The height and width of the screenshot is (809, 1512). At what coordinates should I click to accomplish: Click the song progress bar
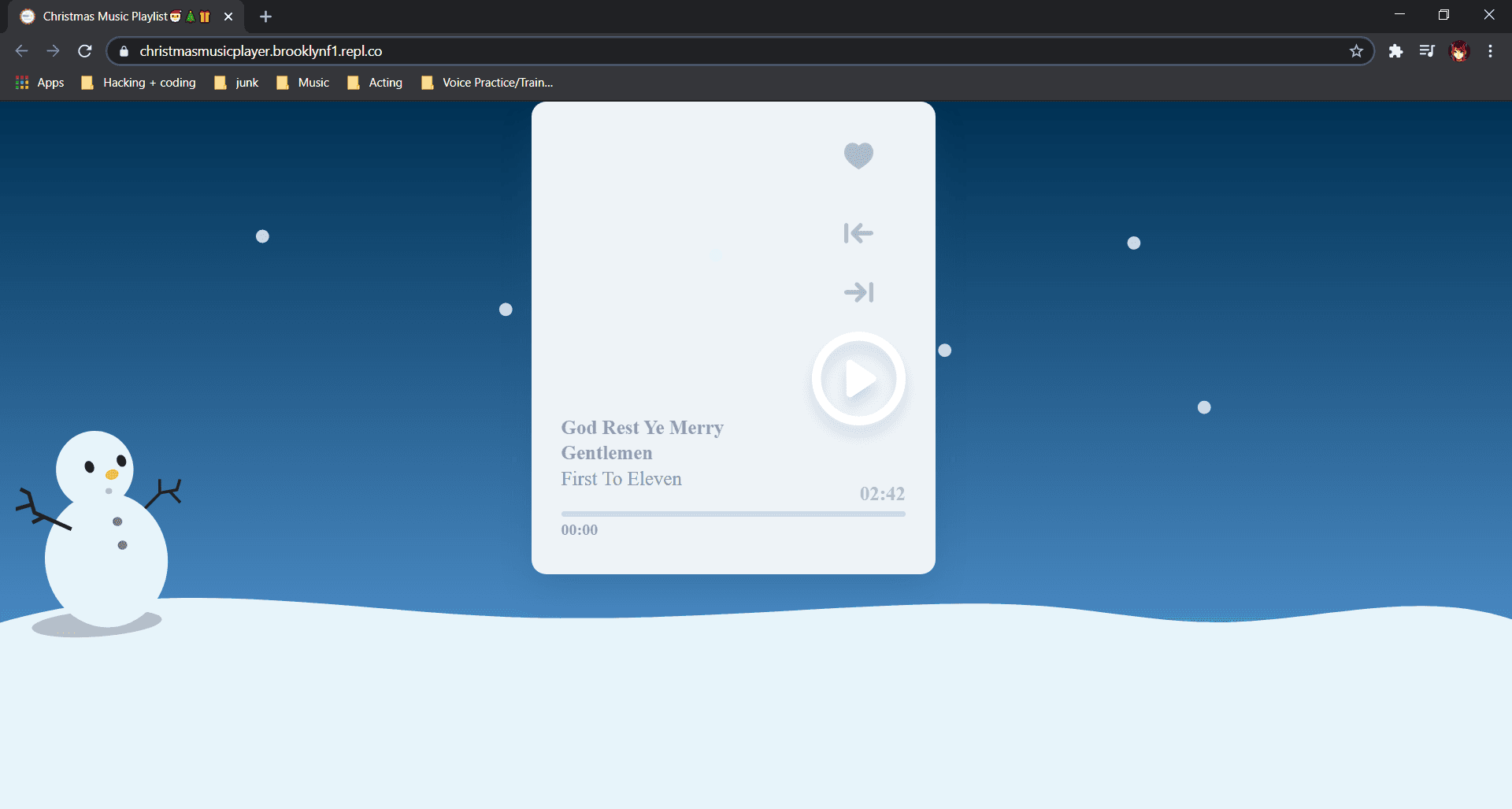click(732, 514)
